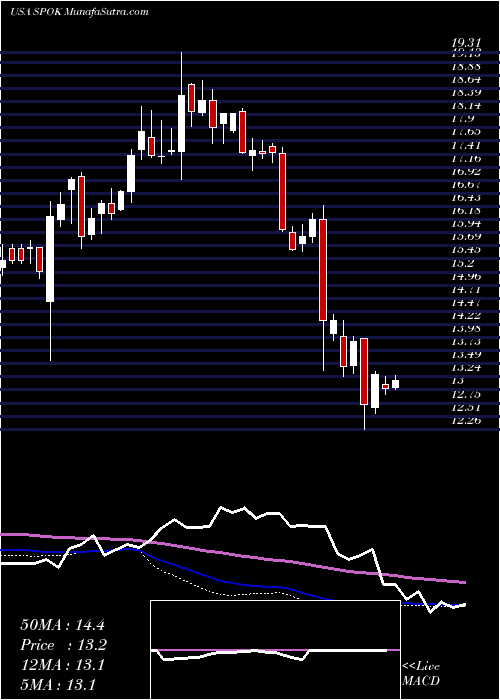Click the 18.14 price axis label
Screen dimensions: 500x700
click(x=466, y=106)
